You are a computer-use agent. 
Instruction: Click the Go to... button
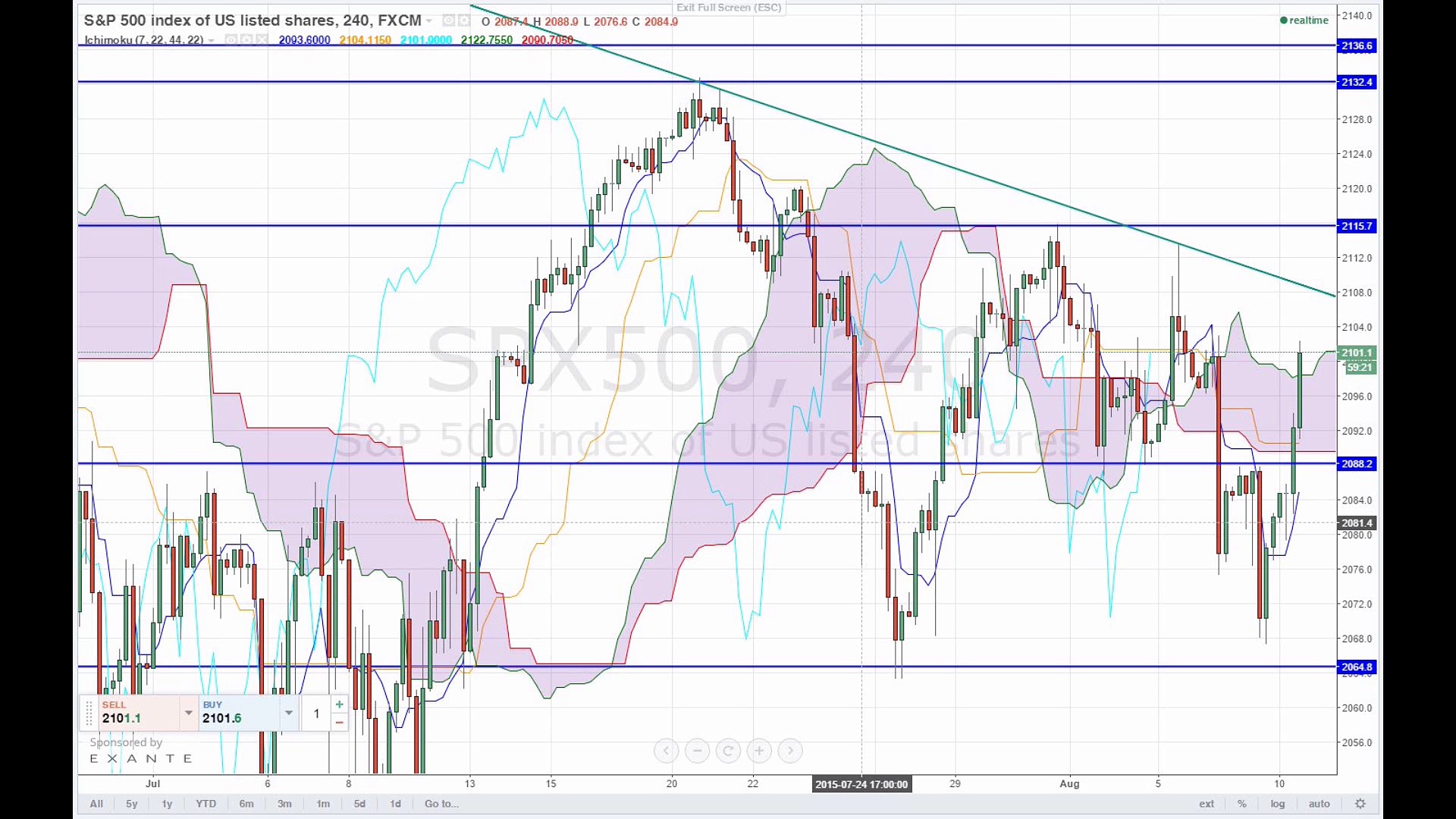tap(441, 804)
